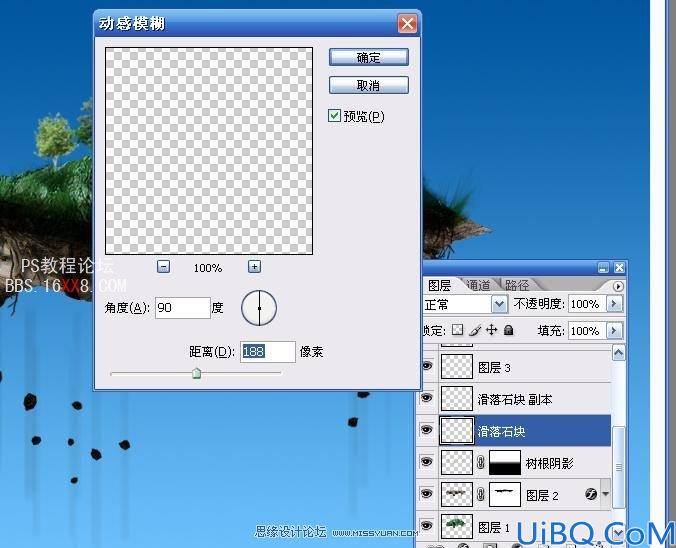
Task: Hide the 滑落石块 layer
Action: pos(426,430)
